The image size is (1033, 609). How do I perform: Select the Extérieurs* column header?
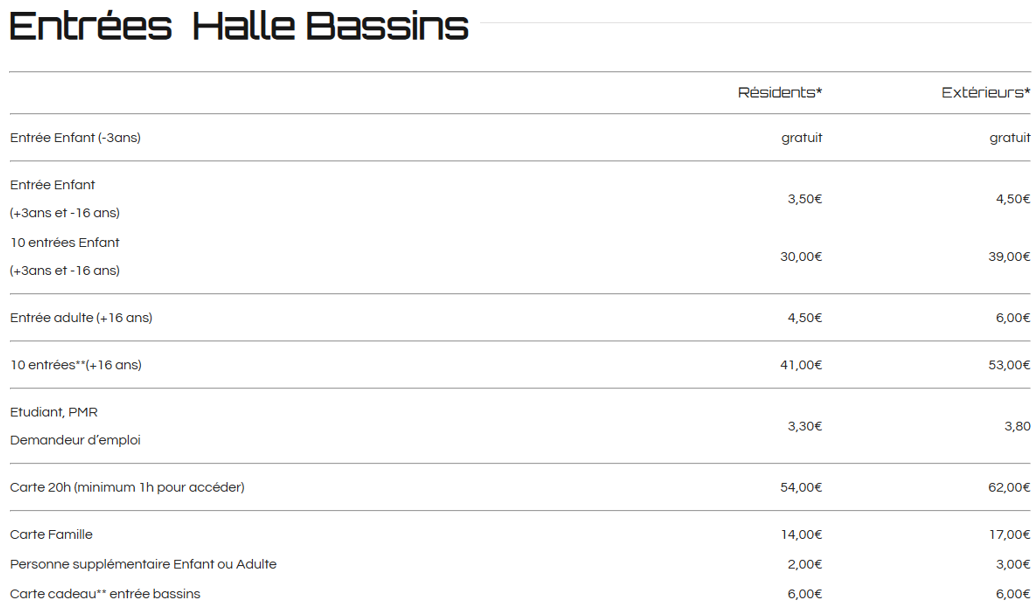pyautogui.click(x=986, y=92)
